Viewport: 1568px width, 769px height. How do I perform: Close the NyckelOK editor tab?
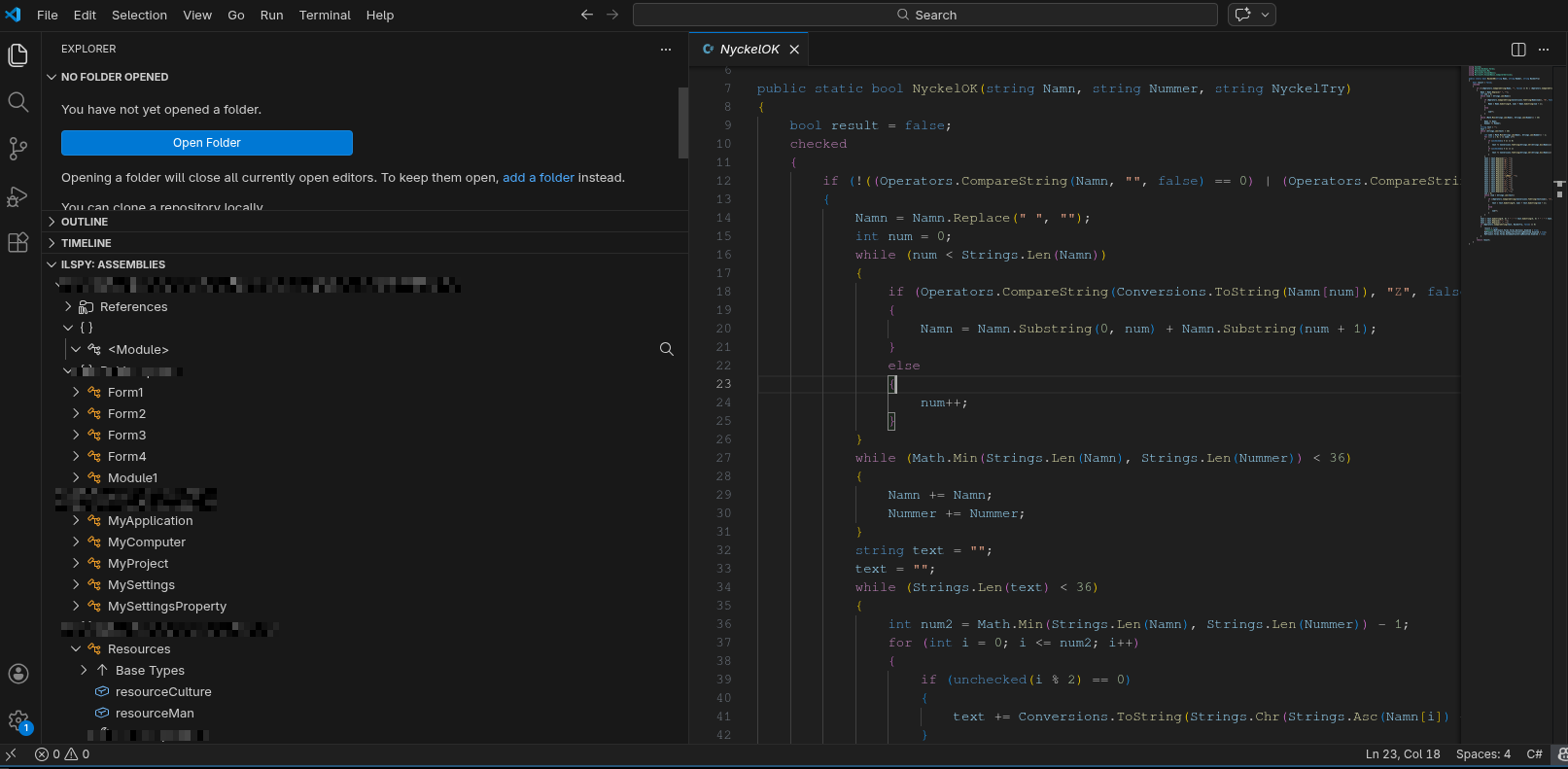pos(794,50)
